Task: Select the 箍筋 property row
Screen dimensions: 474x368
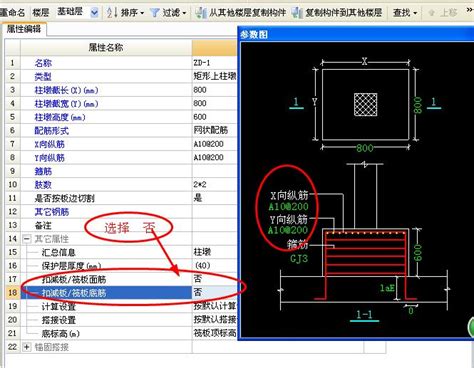Action: tap(106, 171)
